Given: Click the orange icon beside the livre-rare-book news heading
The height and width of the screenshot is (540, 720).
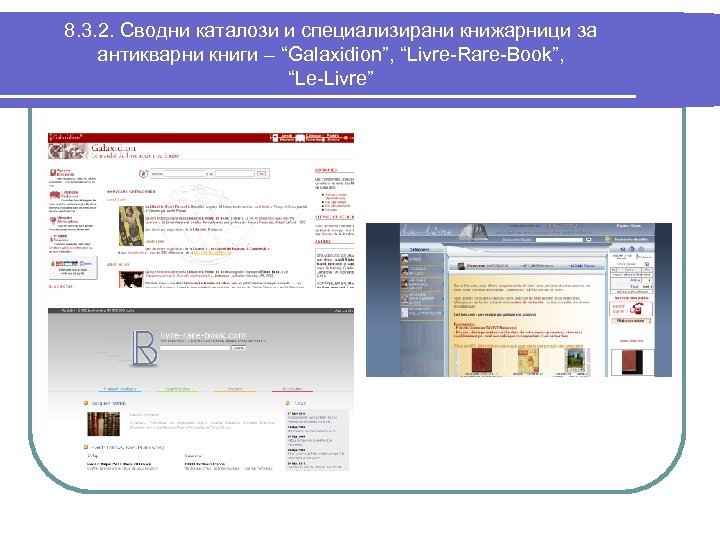Looking at the screenshot, I should coord(288,403).
